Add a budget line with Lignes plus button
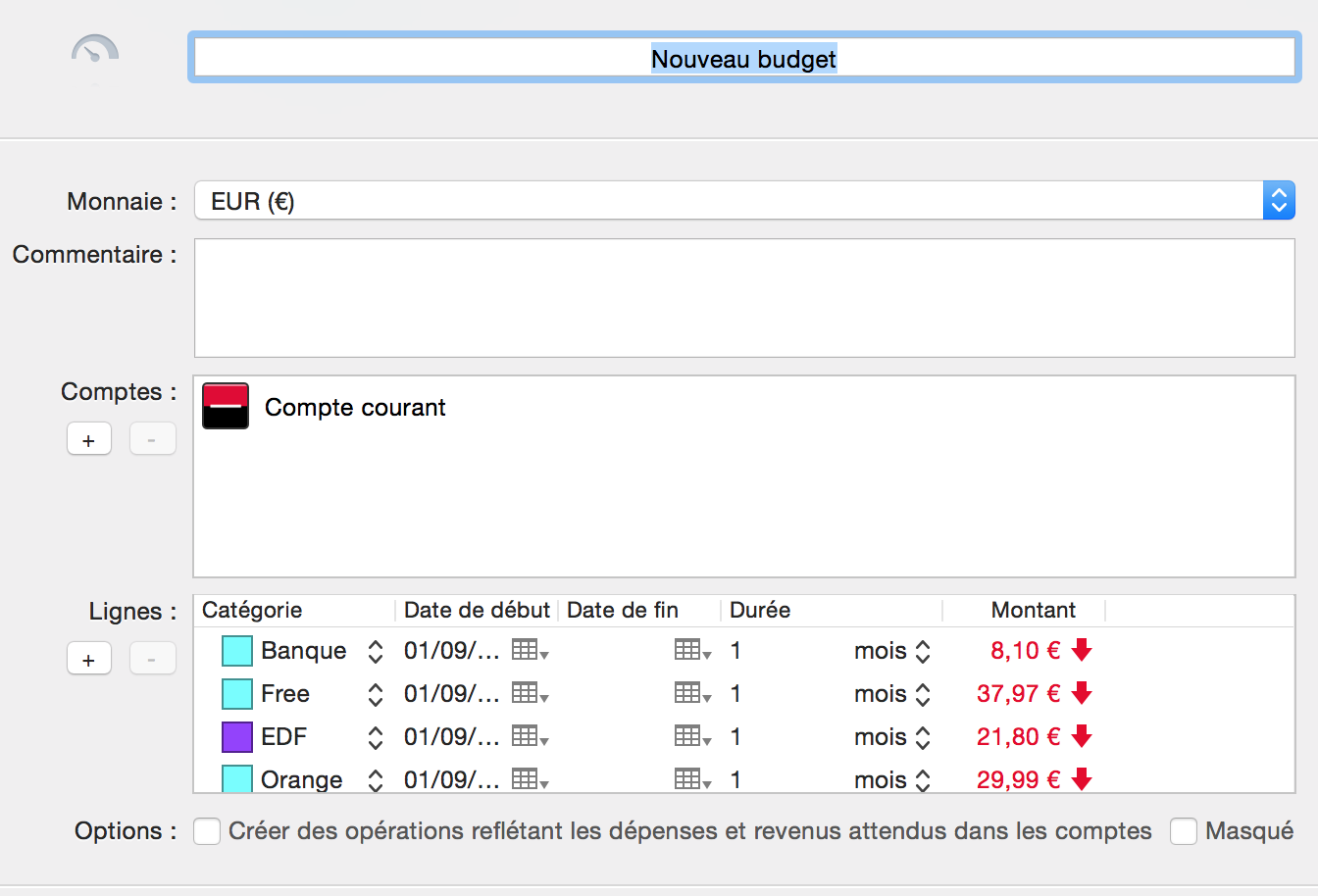 (x=89, y=659)
